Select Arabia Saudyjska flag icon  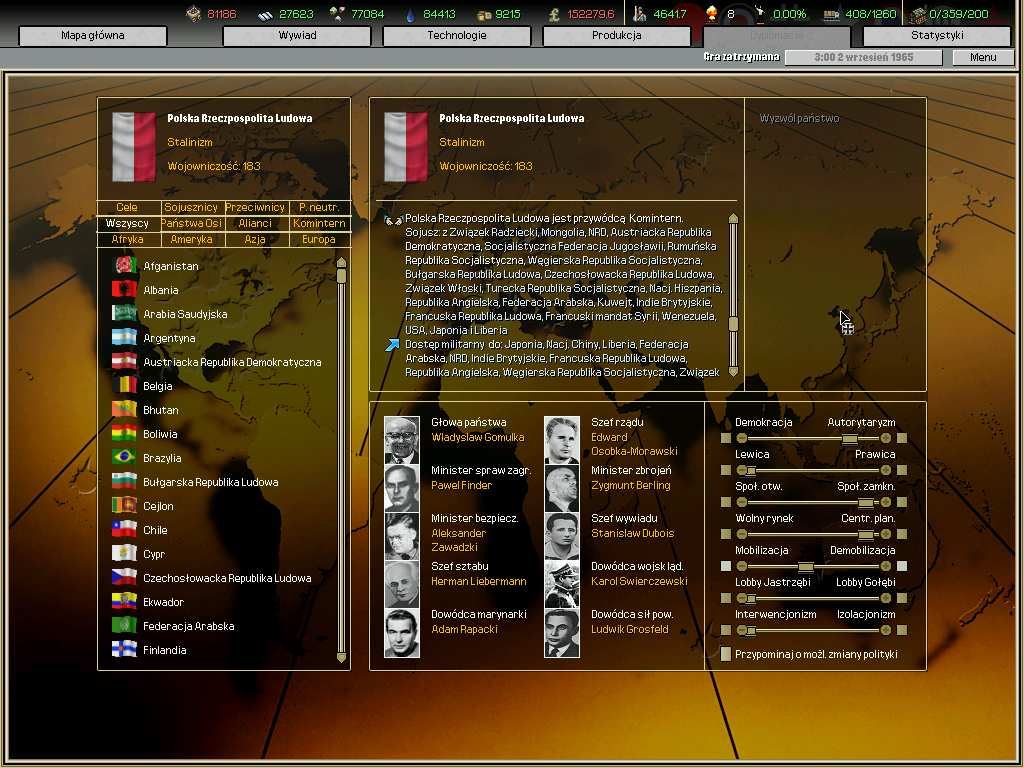[124, 313]
